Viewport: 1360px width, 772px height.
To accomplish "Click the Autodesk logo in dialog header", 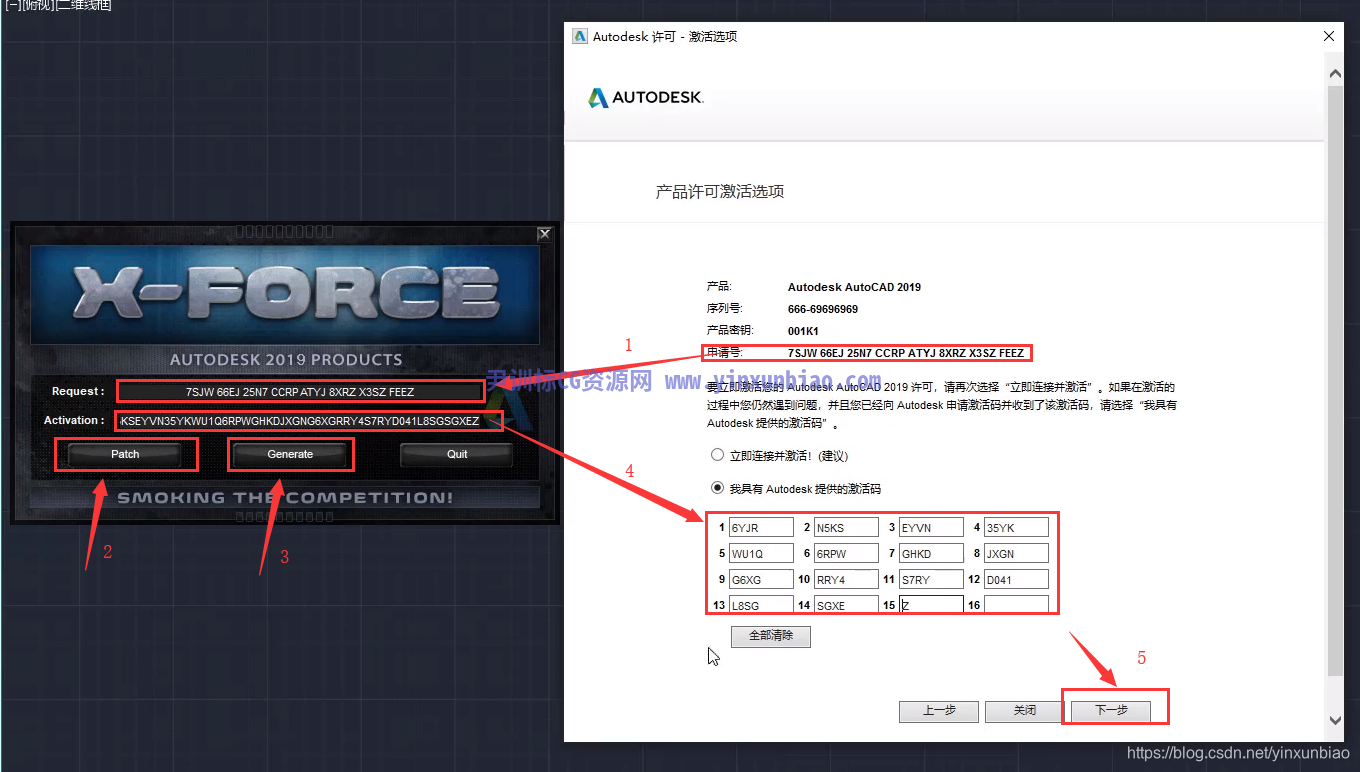I will coord(645,98).
